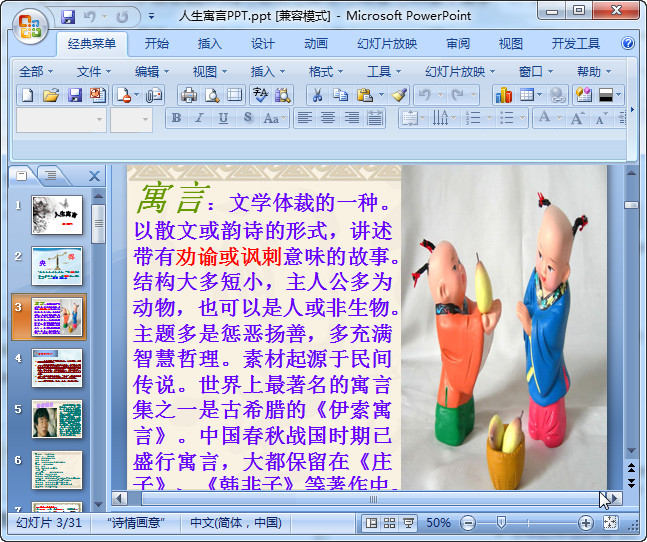647x542 pixels.
Task: Toggle Bold formatting
Action: 176,118
